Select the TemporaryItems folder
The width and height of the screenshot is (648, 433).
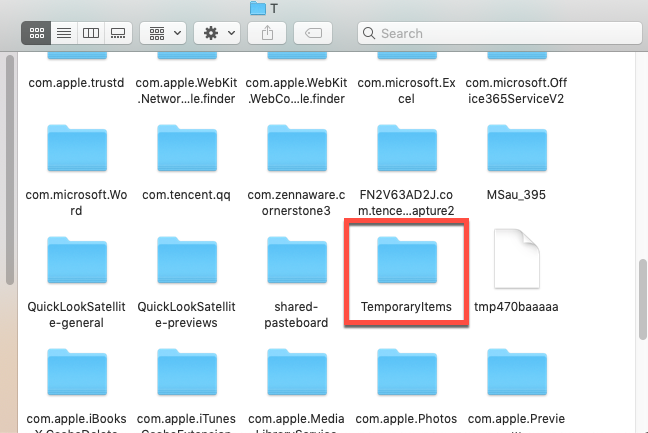(x=405, y=263)
